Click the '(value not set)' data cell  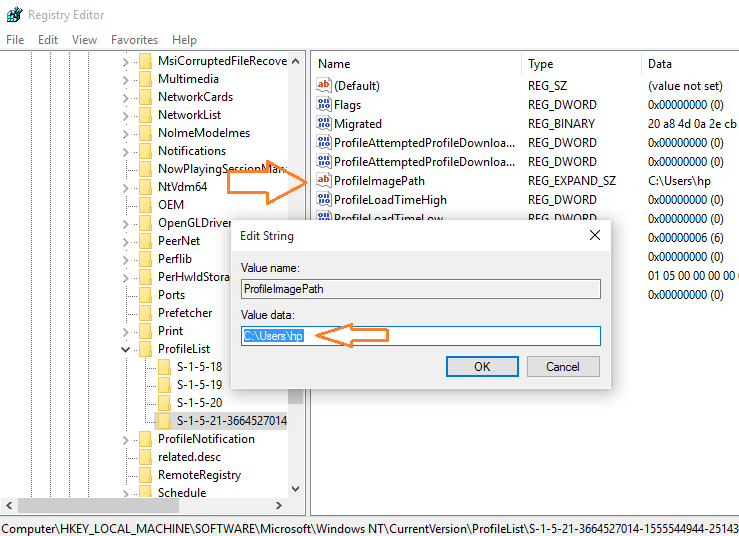685,86
